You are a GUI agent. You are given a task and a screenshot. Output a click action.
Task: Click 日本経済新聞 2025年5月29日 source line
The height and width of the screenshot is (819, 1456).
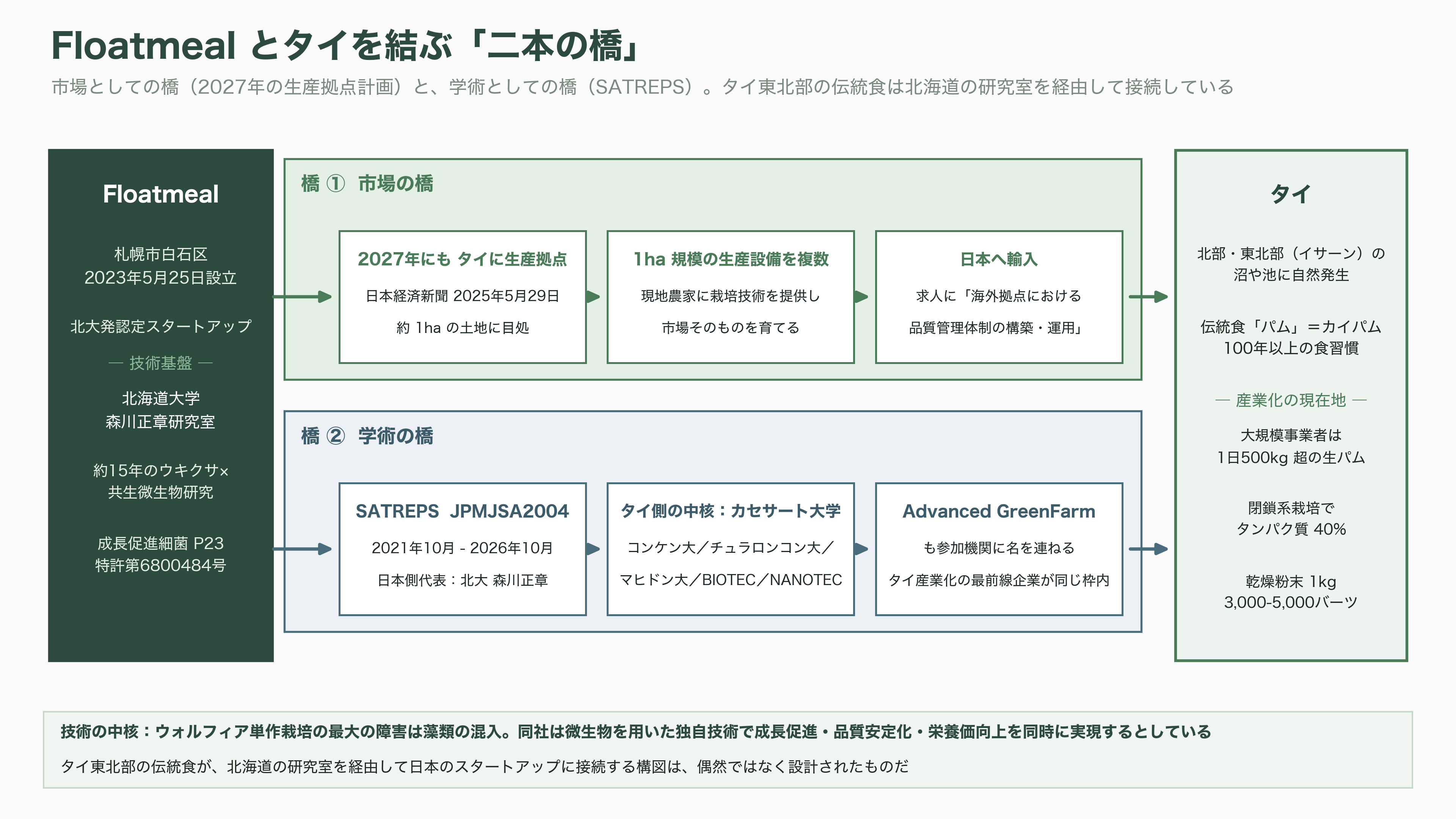coord(462,296)
